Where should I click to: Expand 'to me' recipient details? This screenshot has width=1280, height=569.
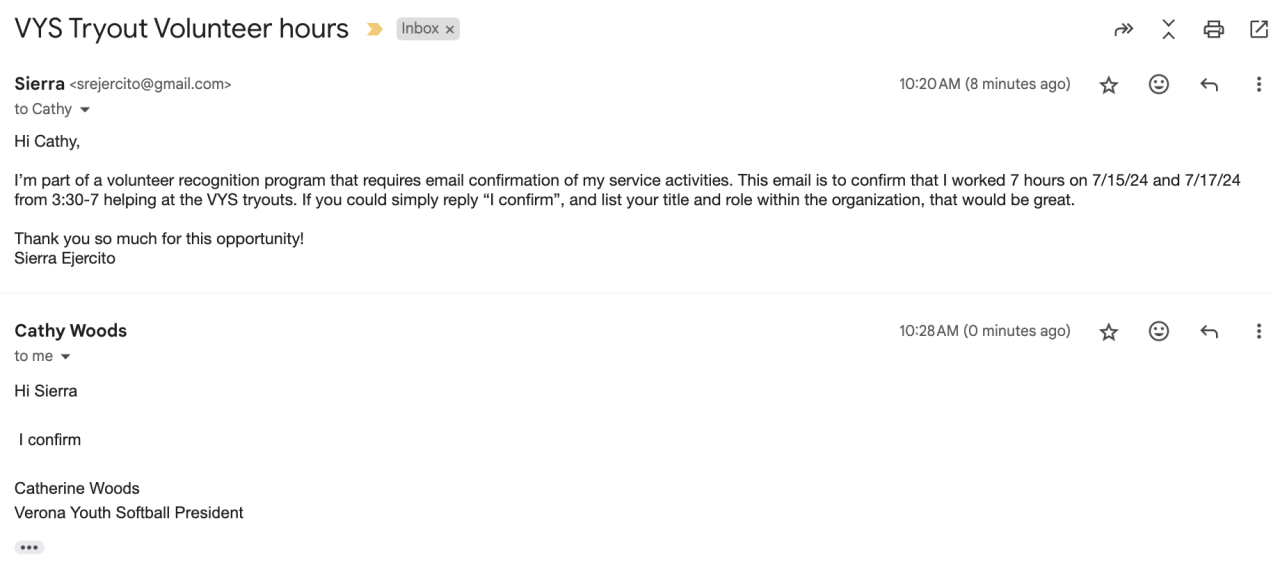tap(66, 357)
